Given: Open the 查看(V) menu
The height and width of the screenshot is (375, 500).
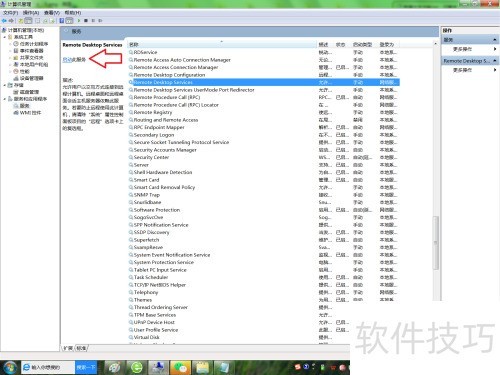Looking at the screenshot, I should (x=52, y=13).
